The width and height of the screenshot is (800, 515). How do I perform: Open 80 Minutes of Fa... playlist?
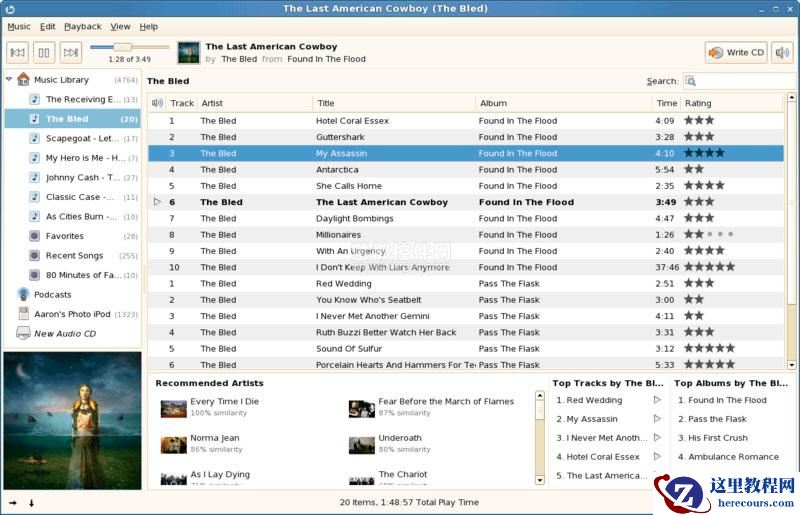[x=71, y=275]
